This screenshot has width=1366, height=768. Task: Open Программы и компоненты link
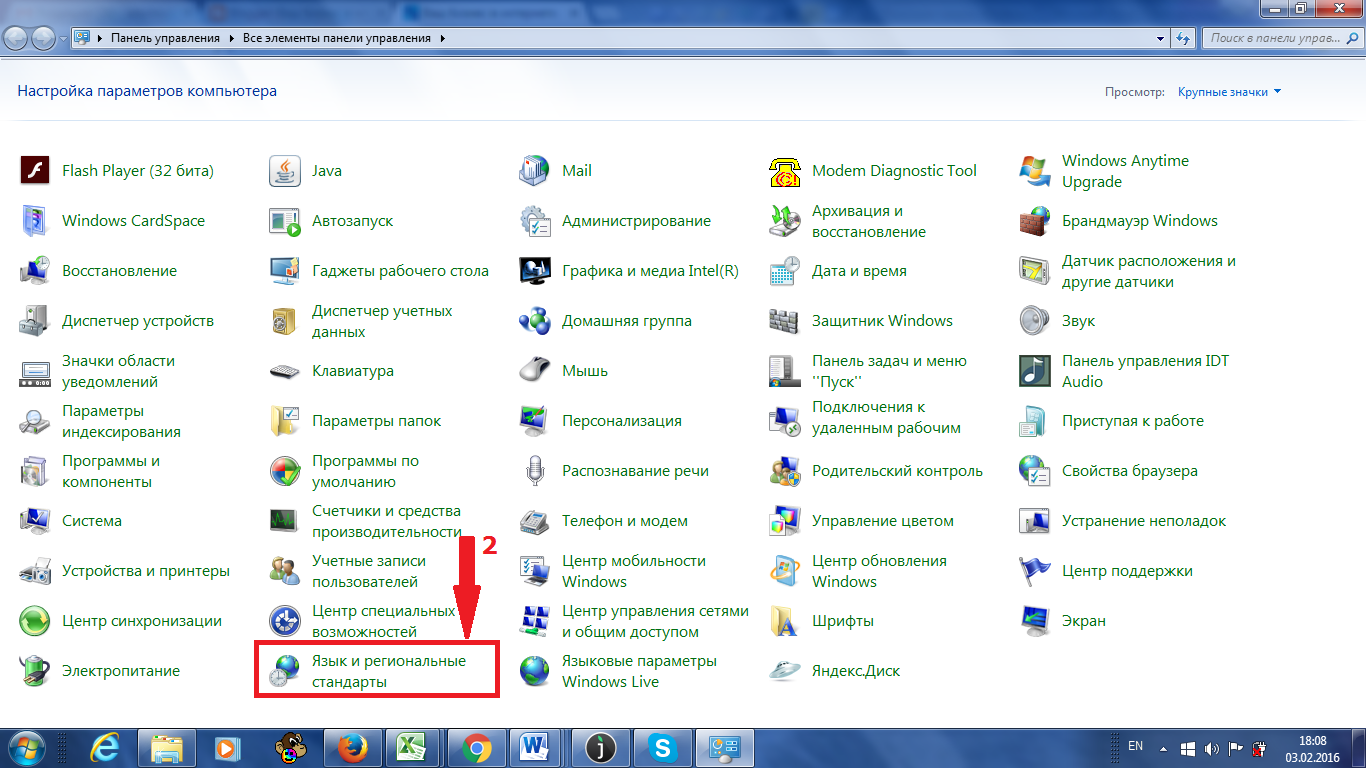tap(111, 471)
